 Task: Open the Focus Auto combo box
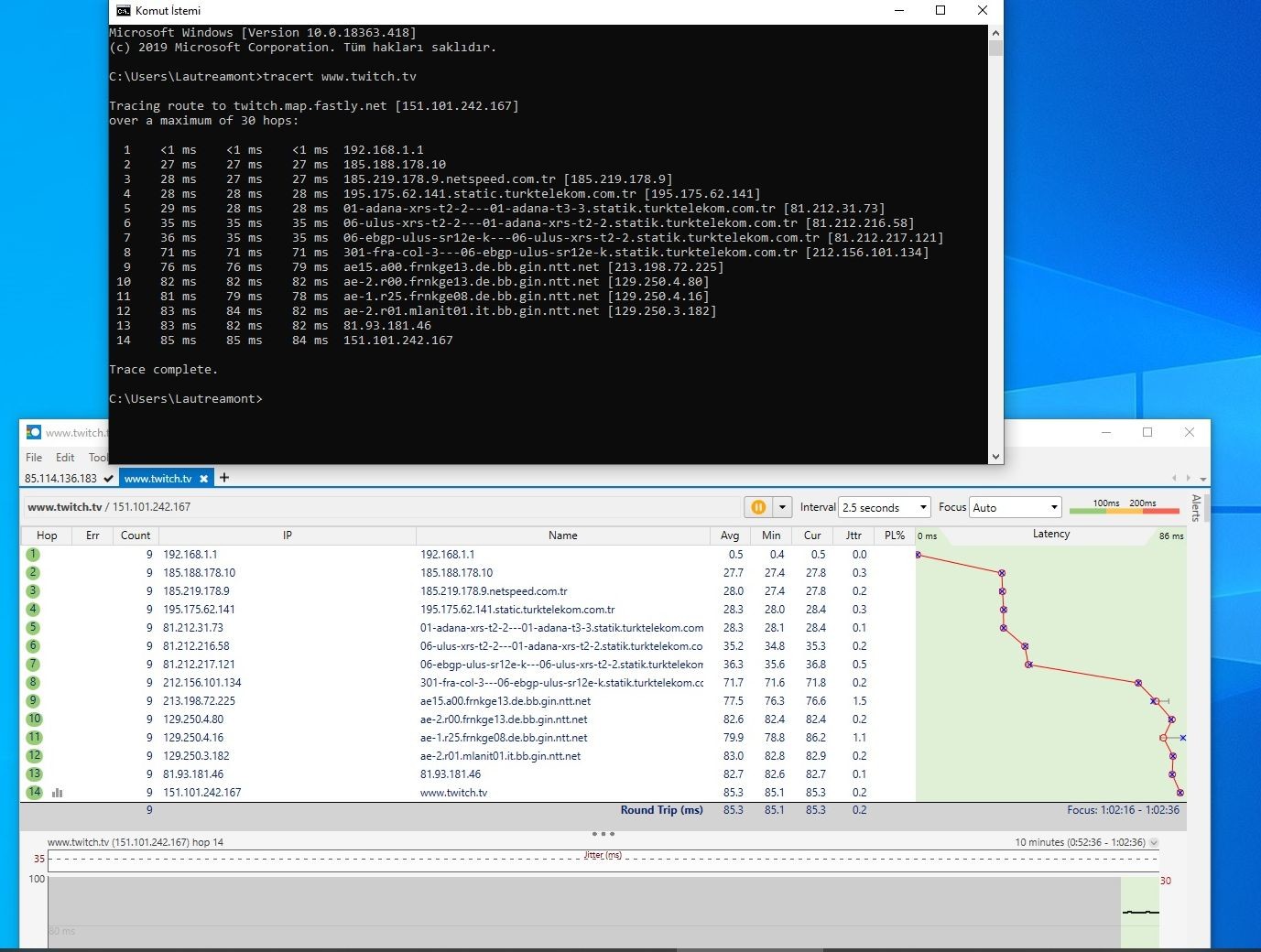(x=1016, y=507)
